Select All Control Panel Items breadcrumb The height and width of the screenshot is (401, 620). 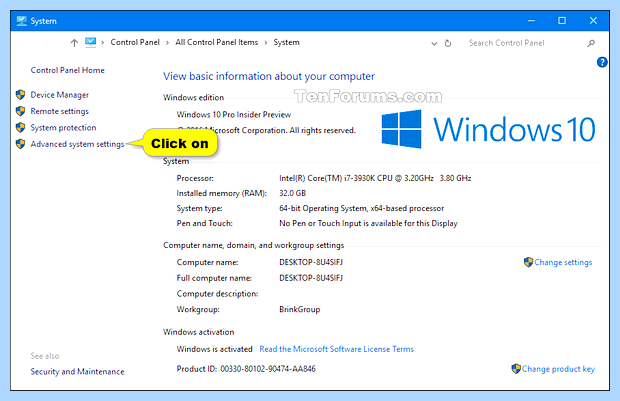tap(217, 42)
